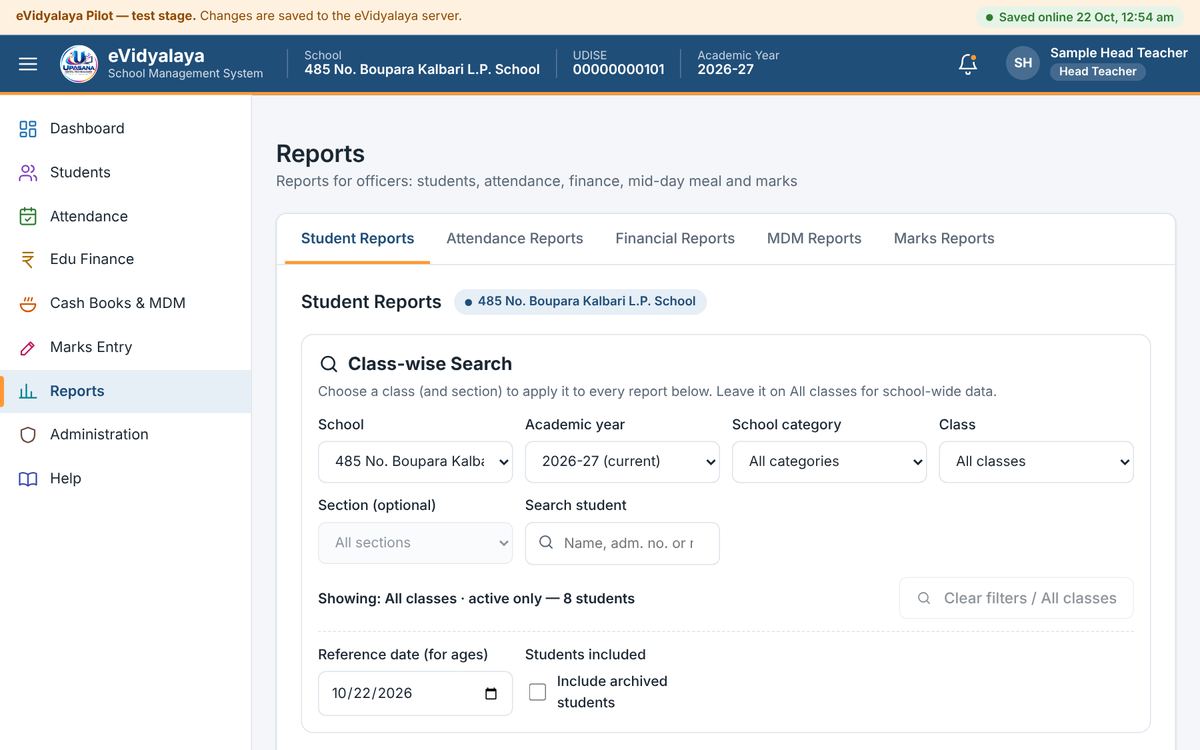Click the 'Showing: All classes' summary text
Screen dimensions: 1200x750
click(x=476, y=599)
